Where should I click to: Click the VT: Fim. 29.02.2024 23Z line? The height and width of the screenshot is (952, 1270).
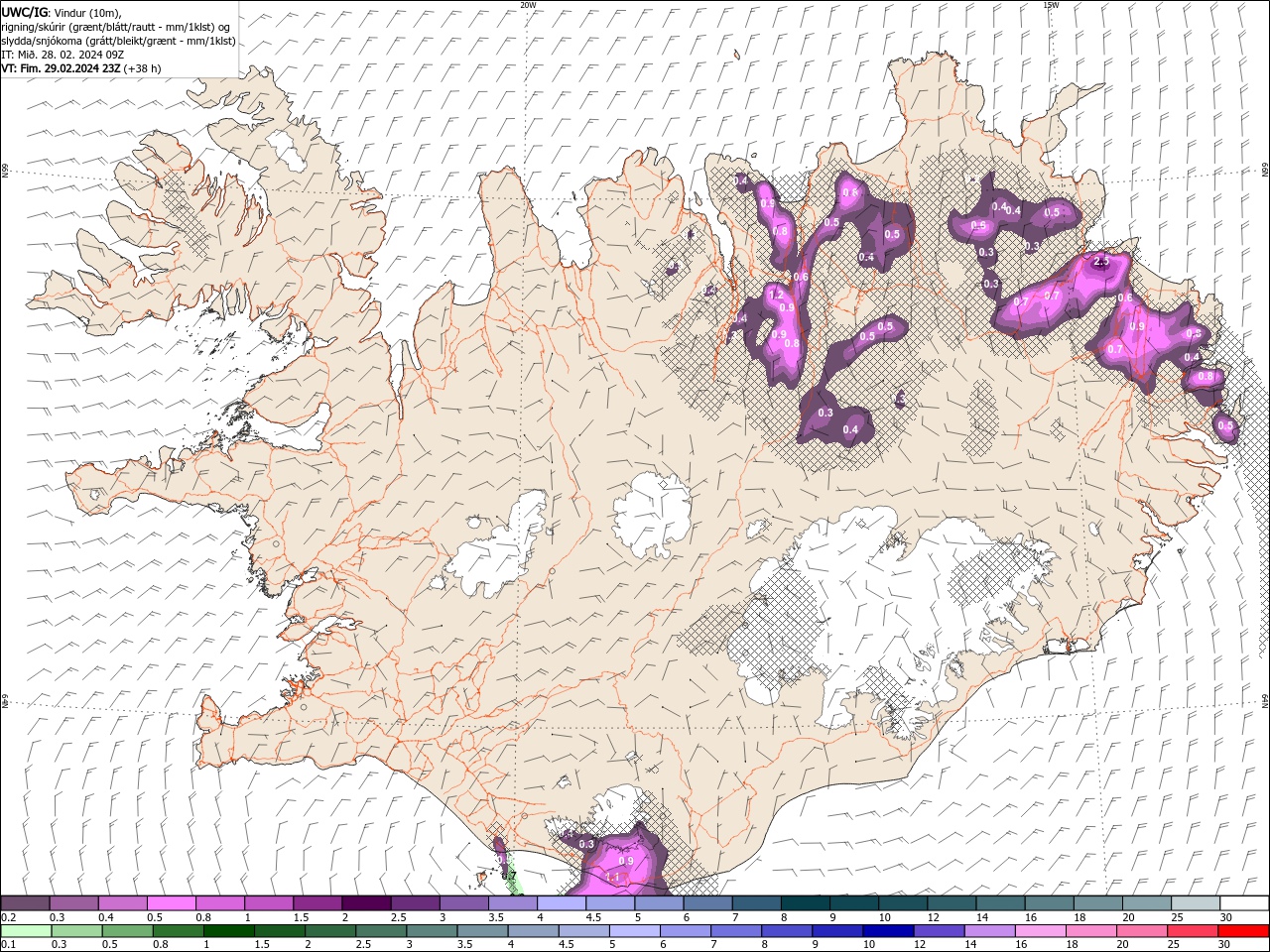point(62,68)
